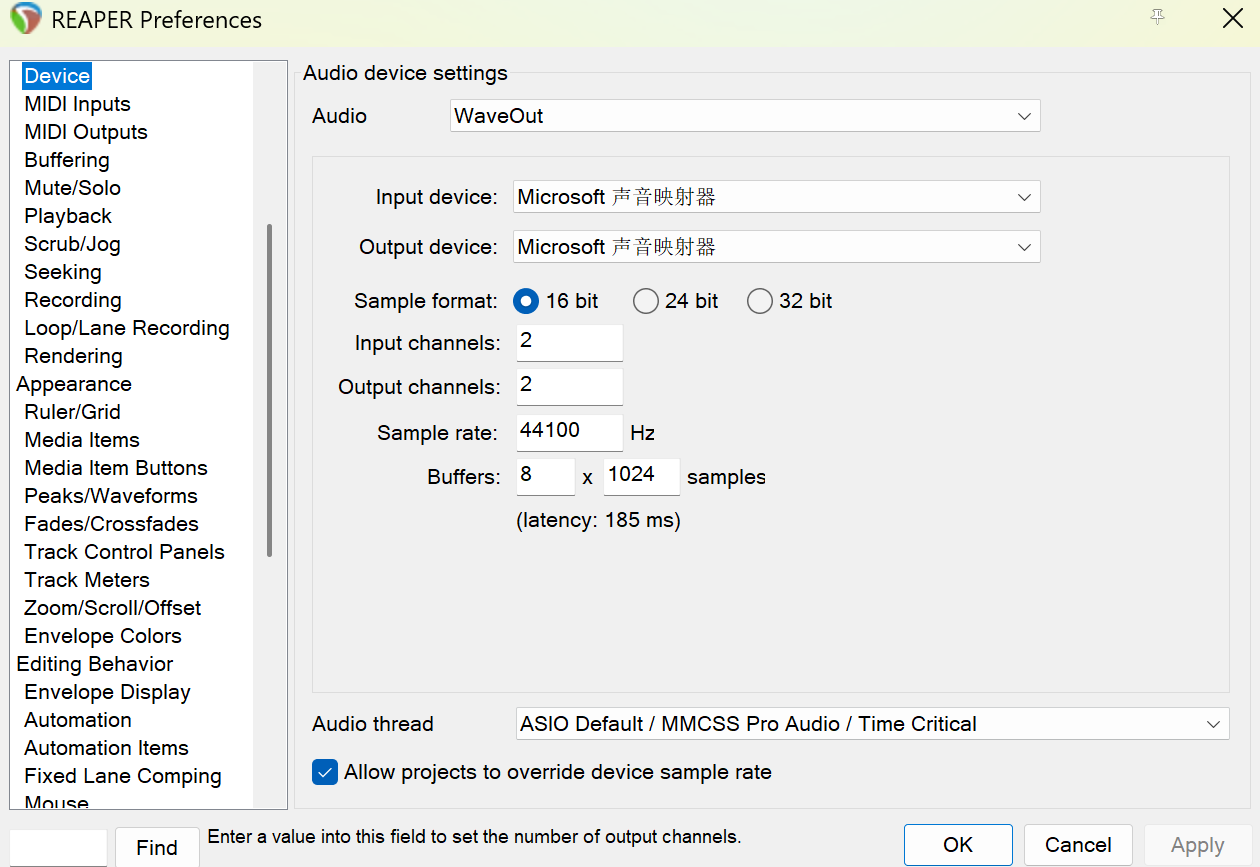Select 16 bit sample format
The image size is (1260, 867).
[525, 301]
